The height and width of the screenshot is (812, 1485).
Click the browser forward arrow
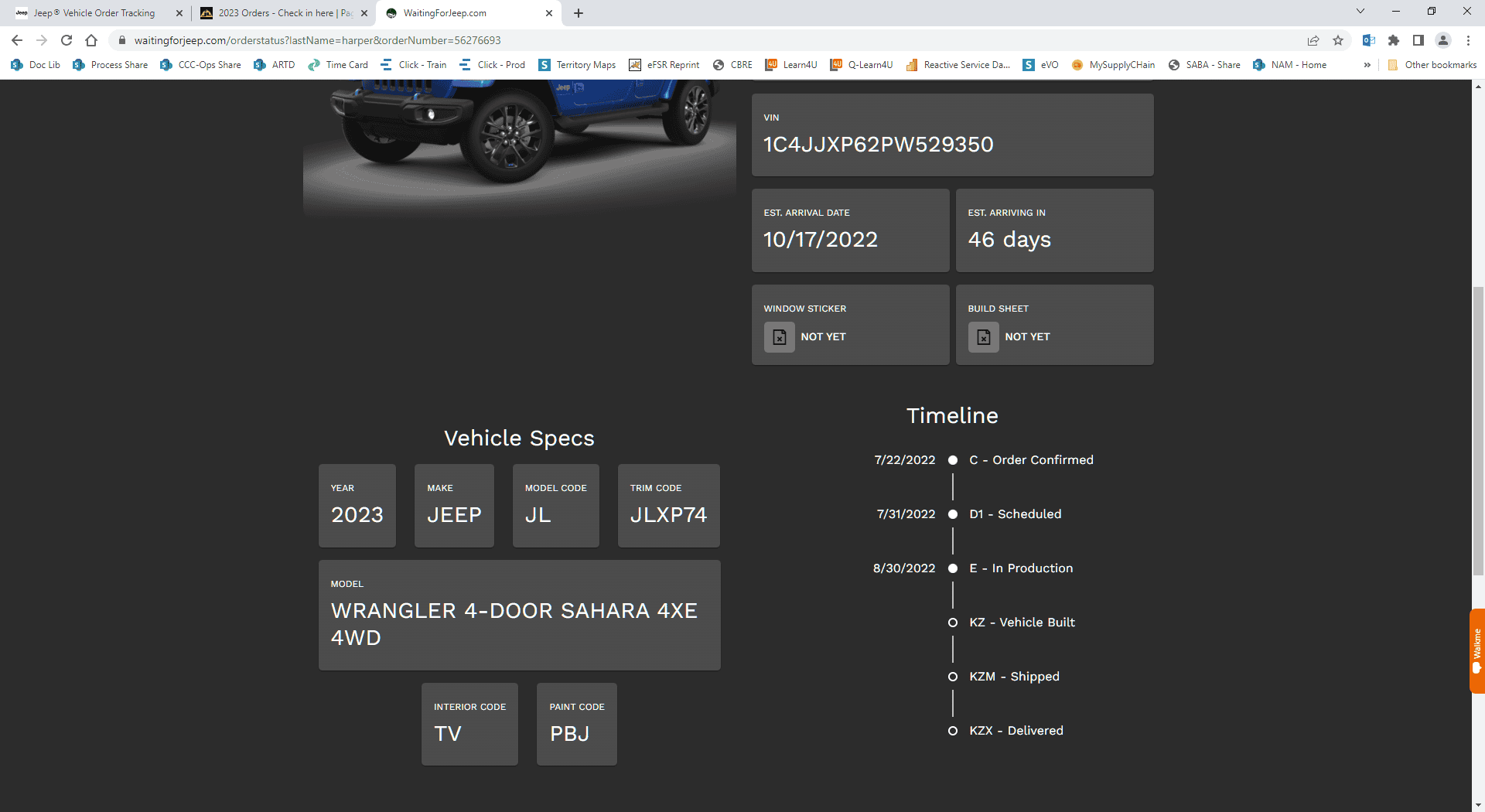pyautogui.click(x=42, y=40)
